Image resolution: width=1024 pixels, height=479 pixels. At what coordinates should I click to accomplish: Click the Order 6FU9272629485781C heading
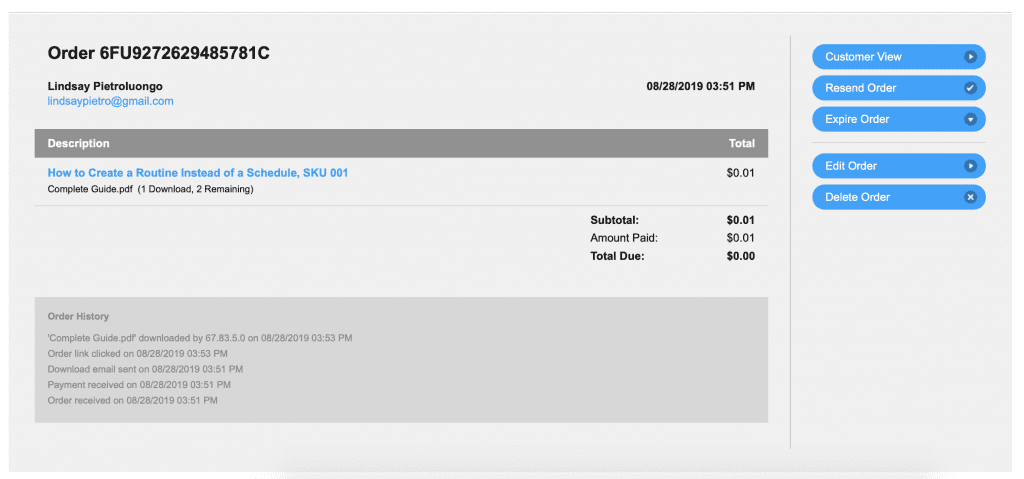(158, 53)
